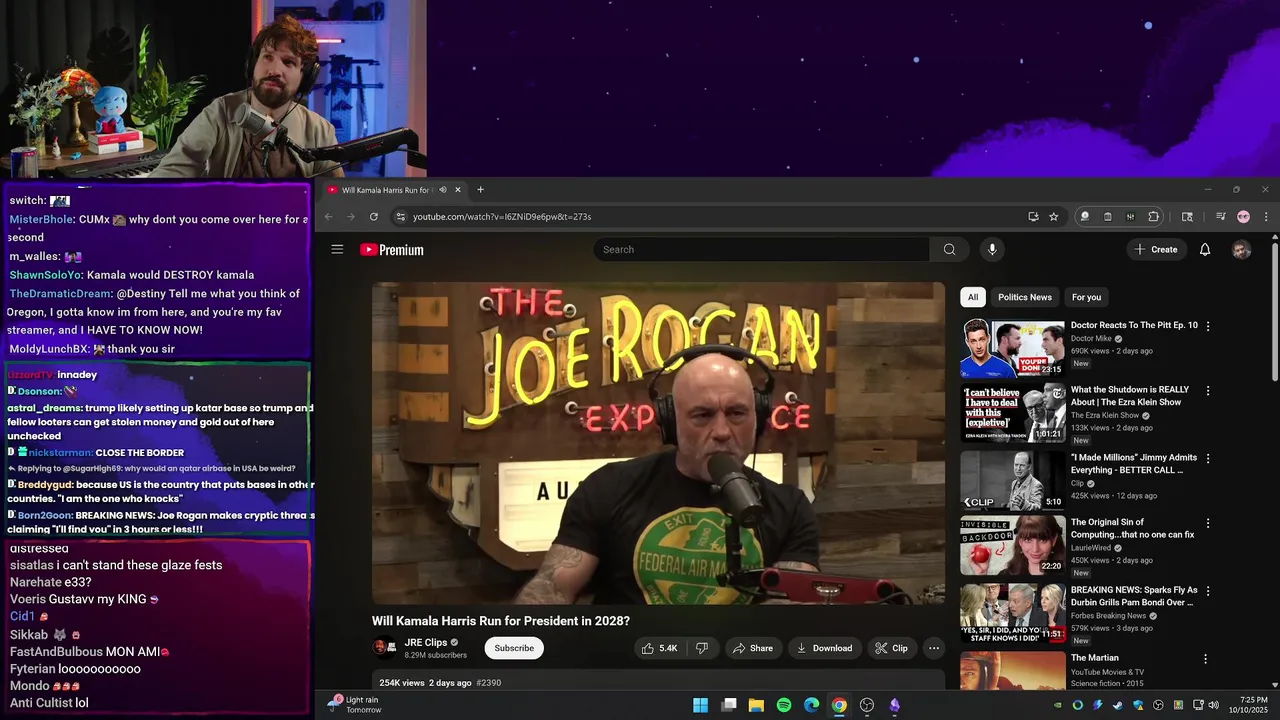Open the YouTube guide hamburger menu
The image size is (1280, 720).
337,250
